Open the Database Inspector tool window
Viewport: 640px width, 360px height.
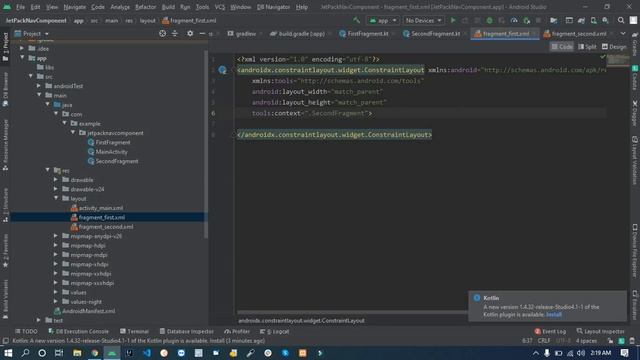coord(187,331)
